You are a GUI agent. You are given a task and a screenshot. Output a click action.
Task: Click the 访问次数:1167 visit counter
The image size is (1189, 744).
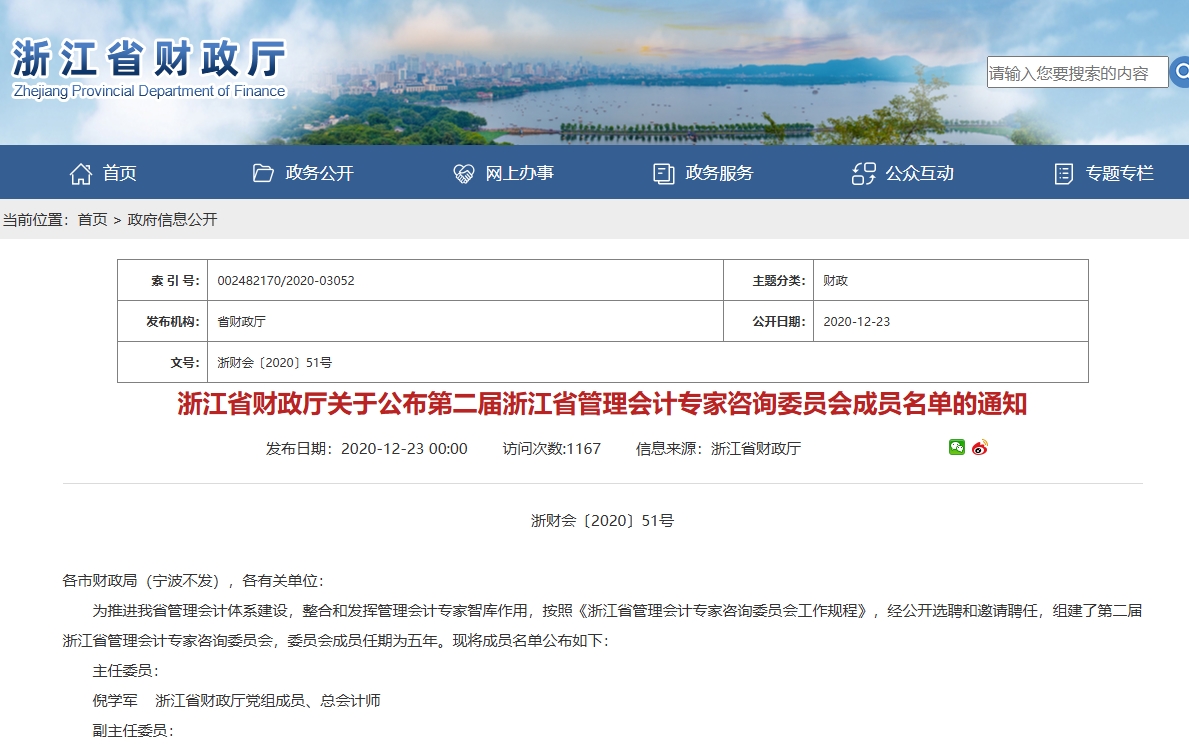coord(551,449)
